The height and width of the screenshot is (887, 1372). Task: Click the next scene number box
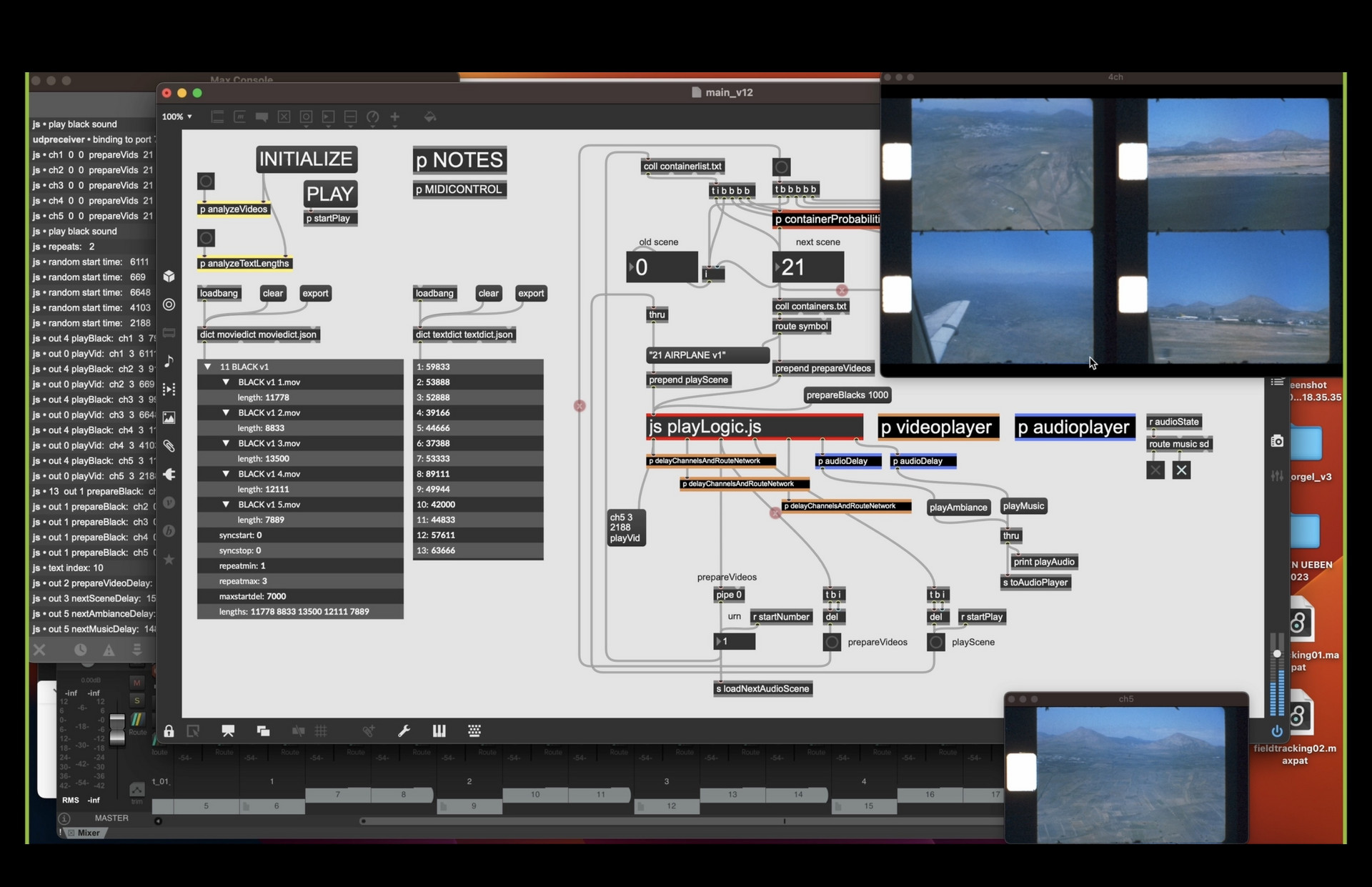point(809,267)
